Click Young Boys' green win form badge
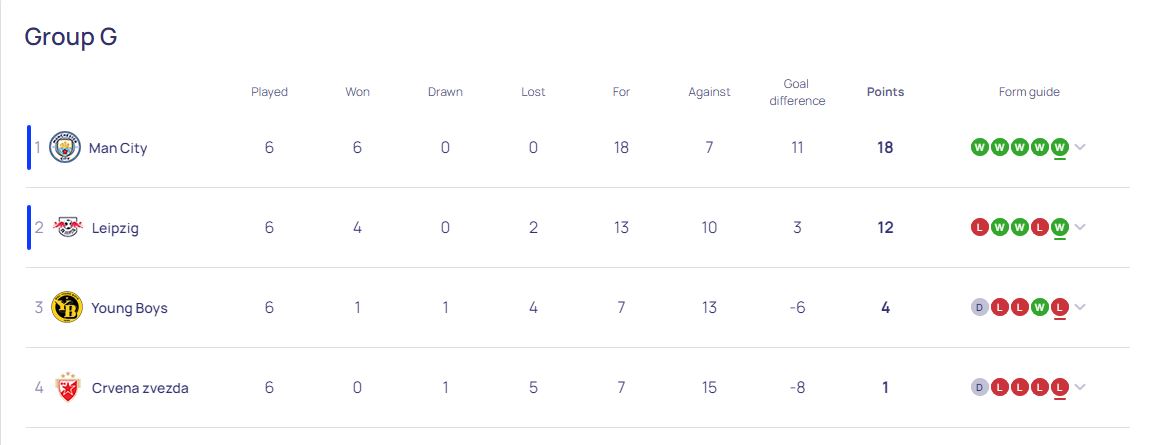1151x445 pixels. coord(1040,308)
